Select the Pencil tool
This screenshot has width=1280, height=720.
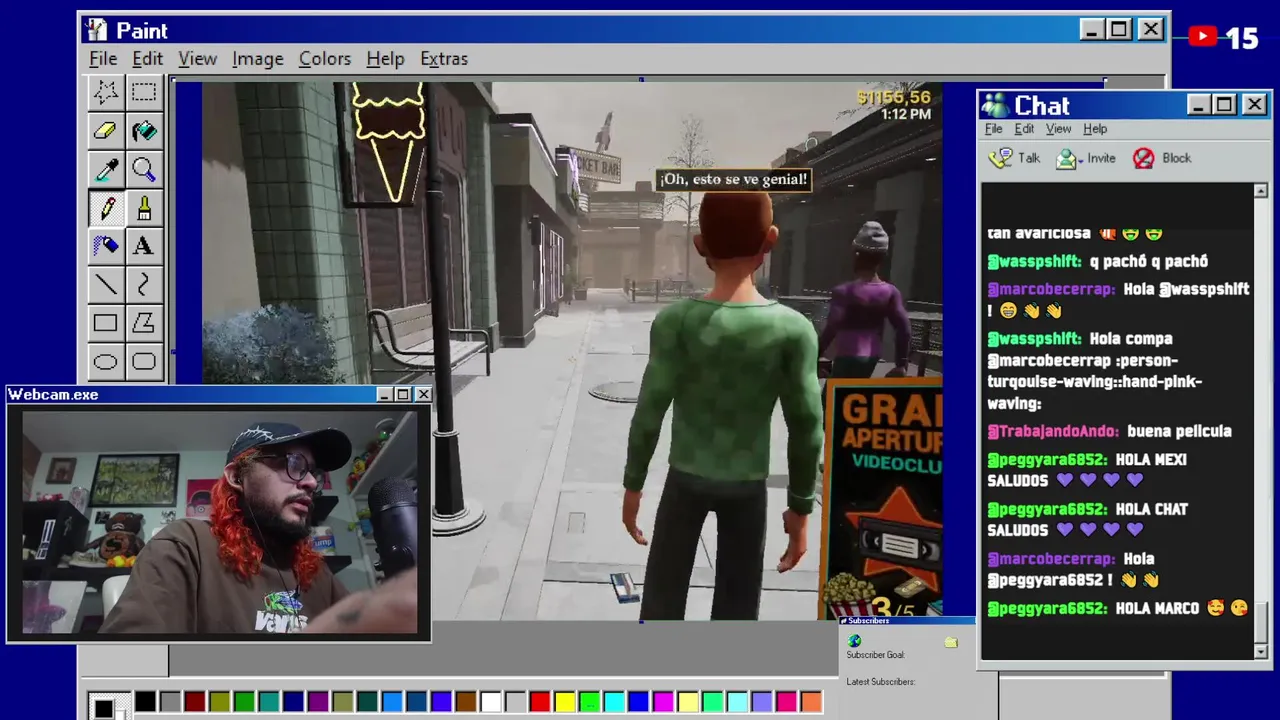tap(105, 208)
